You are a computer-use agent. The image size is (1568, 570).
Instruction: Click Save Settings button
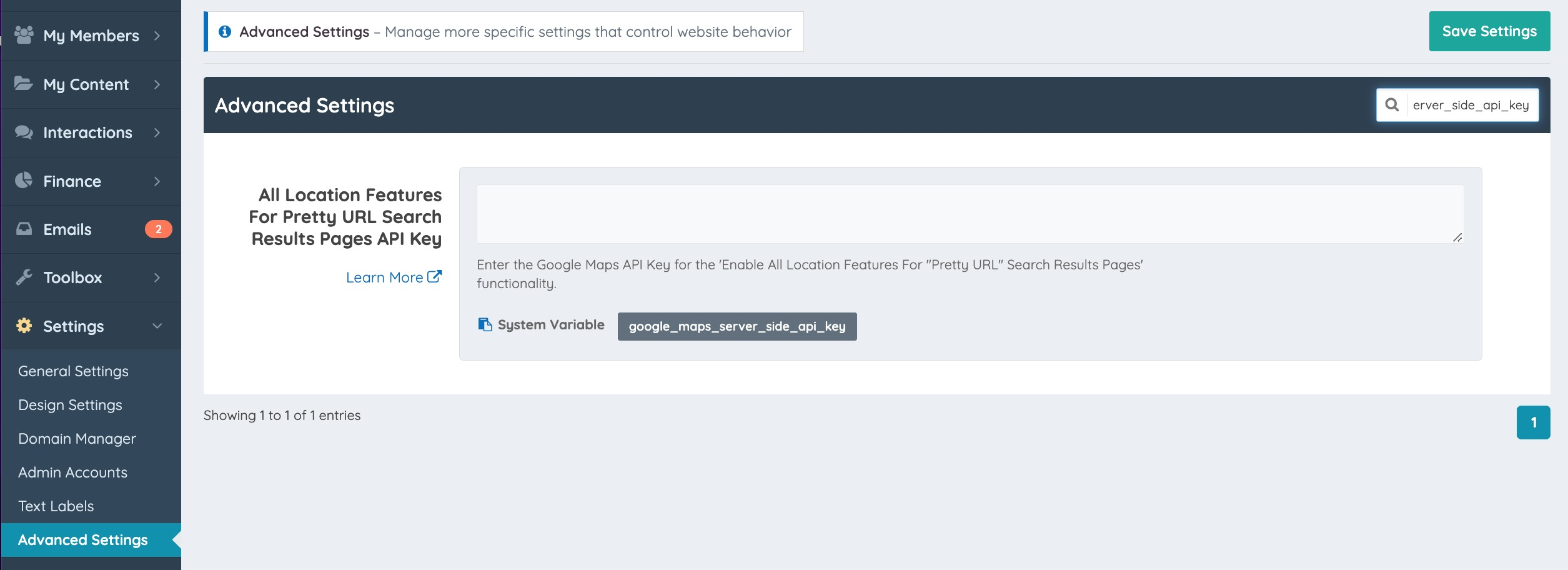(x=1489, y=31)
